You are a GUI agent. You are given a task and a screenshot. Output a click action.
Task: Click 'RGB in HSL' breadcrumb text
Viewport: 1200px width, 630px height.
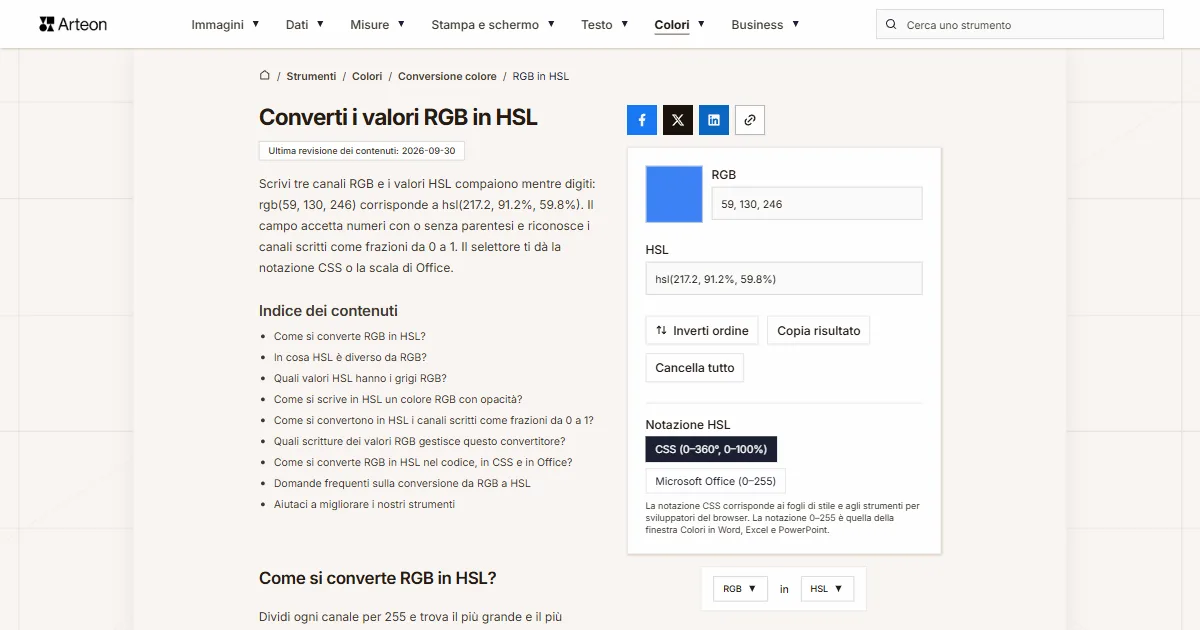point(541,76)
